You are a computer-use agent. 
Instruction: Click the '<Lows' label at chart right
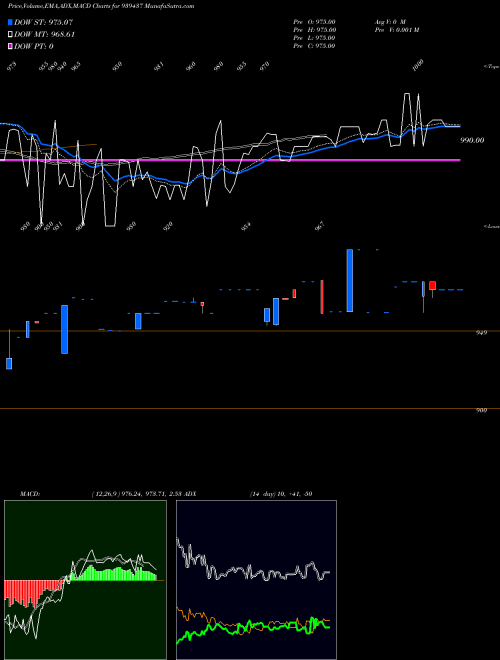491,226
